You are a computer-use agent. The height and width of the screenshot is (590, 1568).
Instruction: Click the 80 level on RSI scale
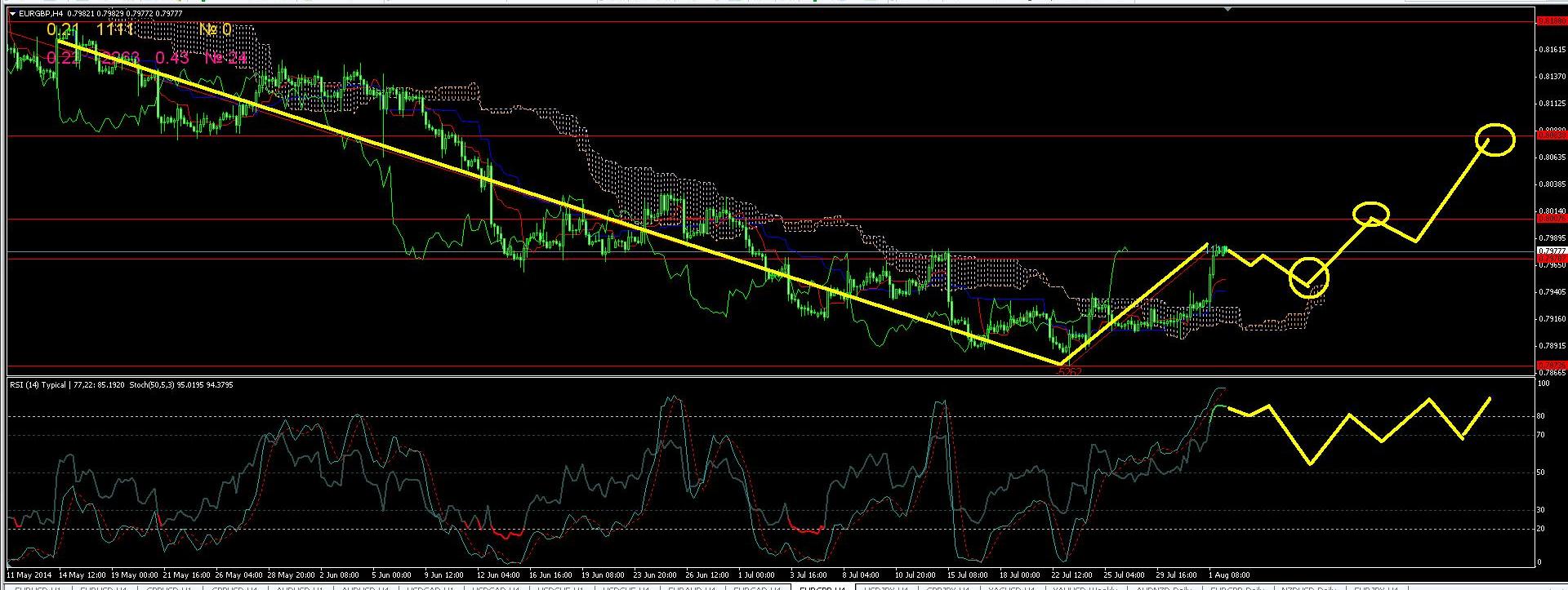coord(1541,417)
